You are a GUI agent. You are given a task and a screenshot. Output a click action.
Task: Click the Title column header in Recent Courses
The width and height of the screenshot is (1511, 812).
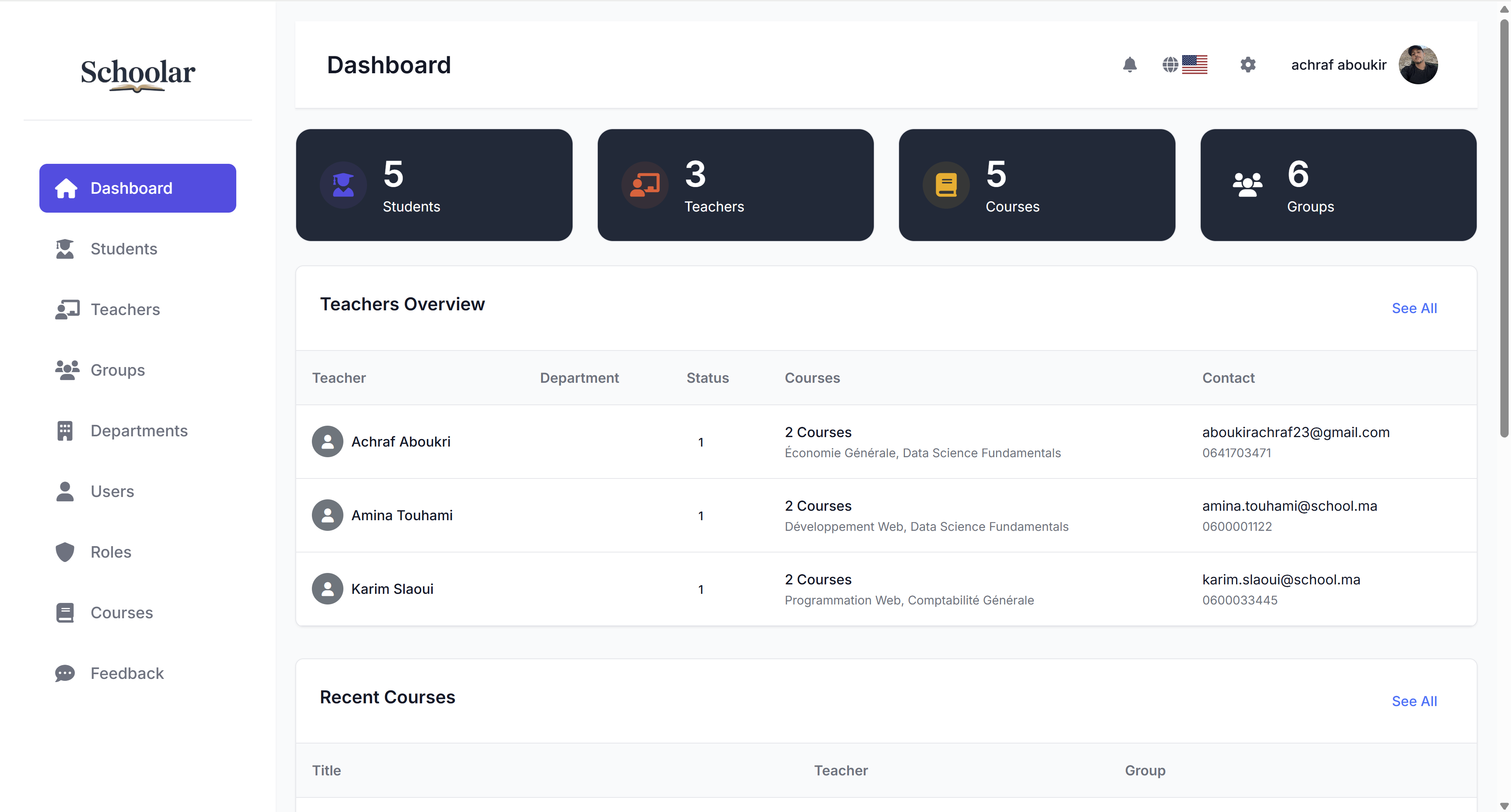(326, 770)
